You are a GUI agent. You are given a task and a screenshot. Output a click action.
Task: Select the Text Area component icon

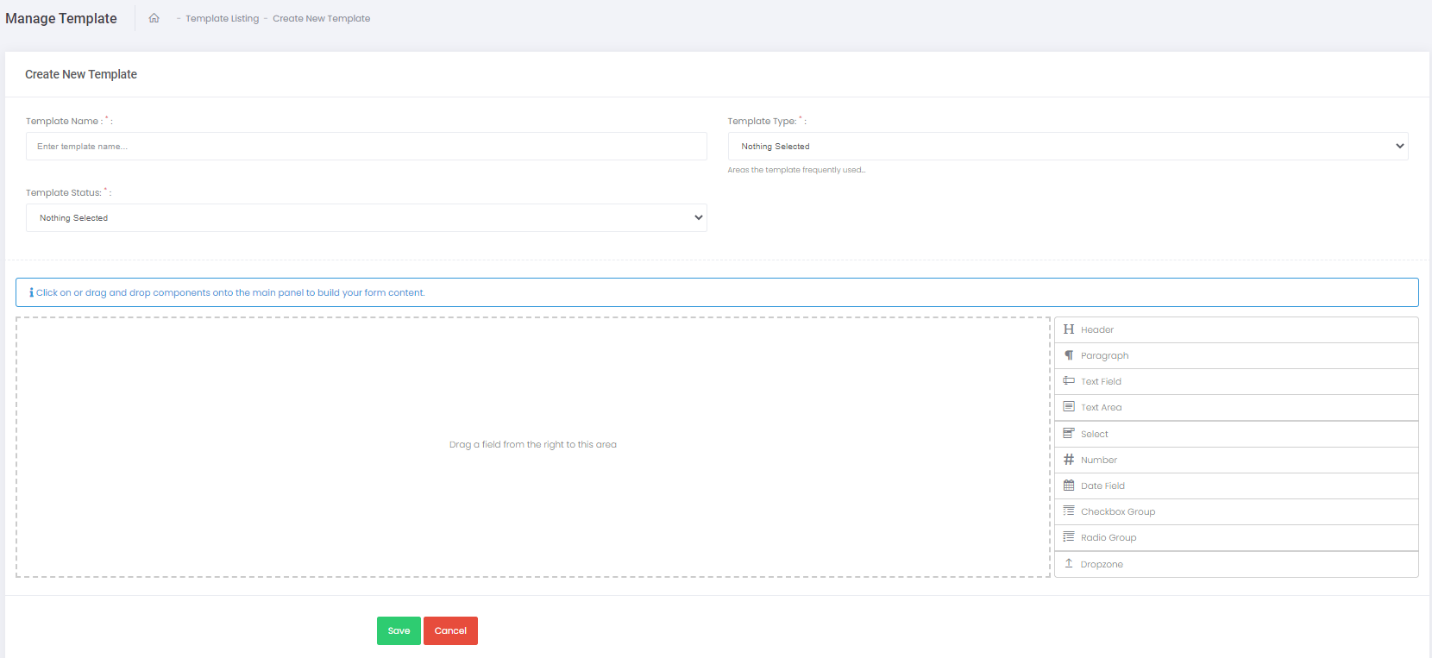(x=1068, y=407)
